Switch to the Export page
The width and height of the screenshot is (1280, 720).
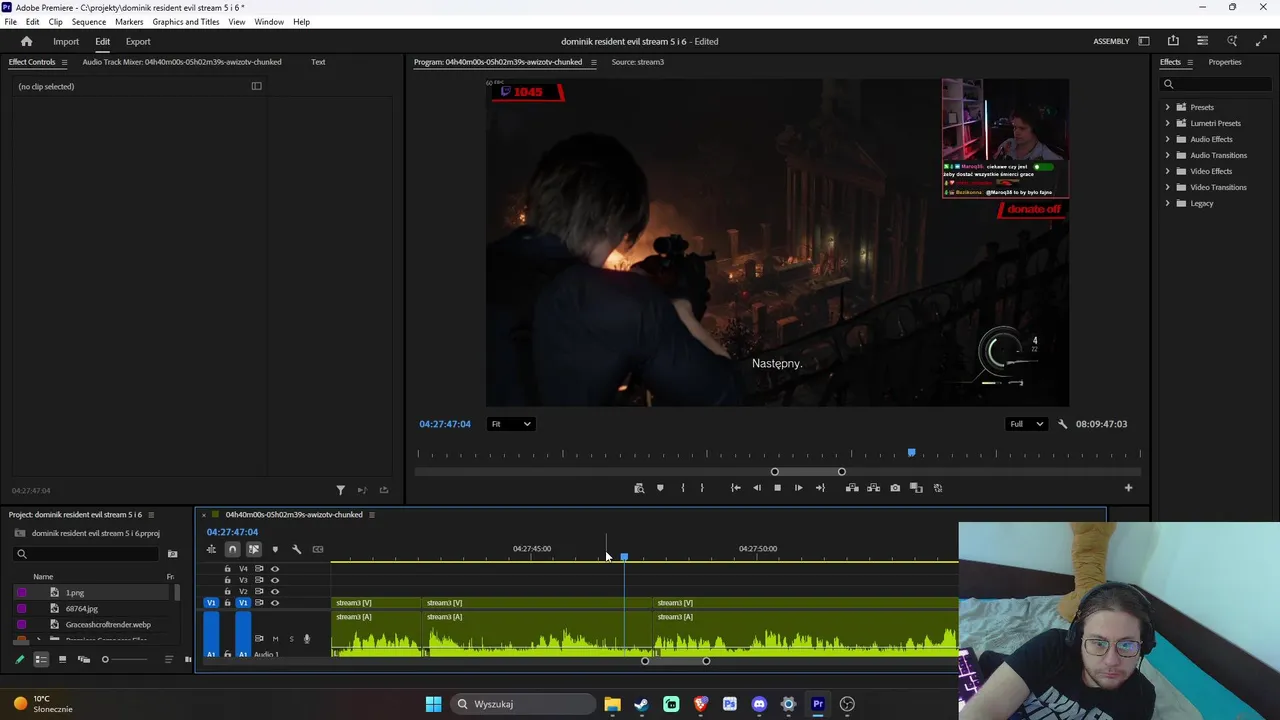point(138,41)
